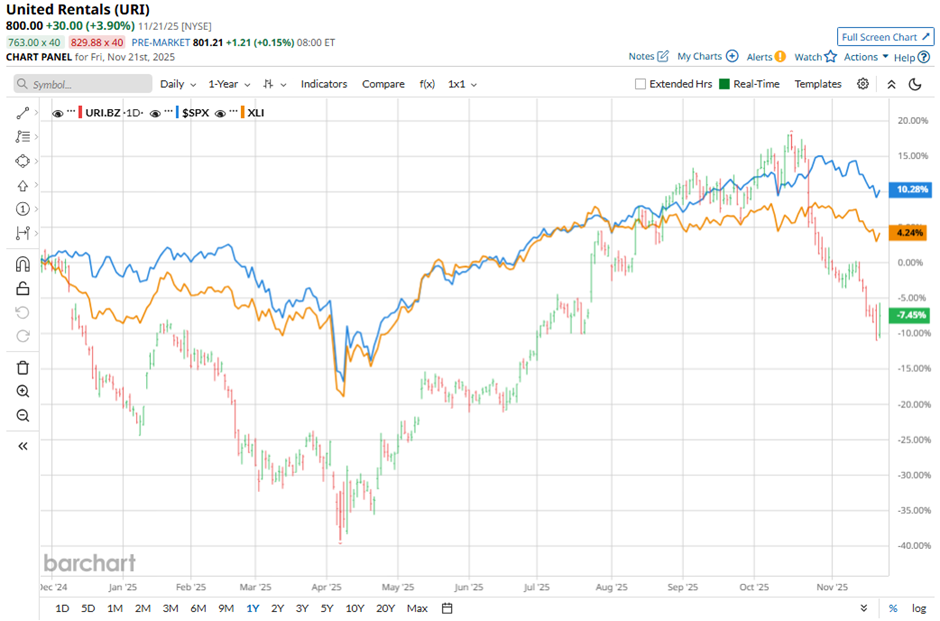This screenshot has width=940, height=621.
Task: Open the XLI series options dots
Action: 234,111
